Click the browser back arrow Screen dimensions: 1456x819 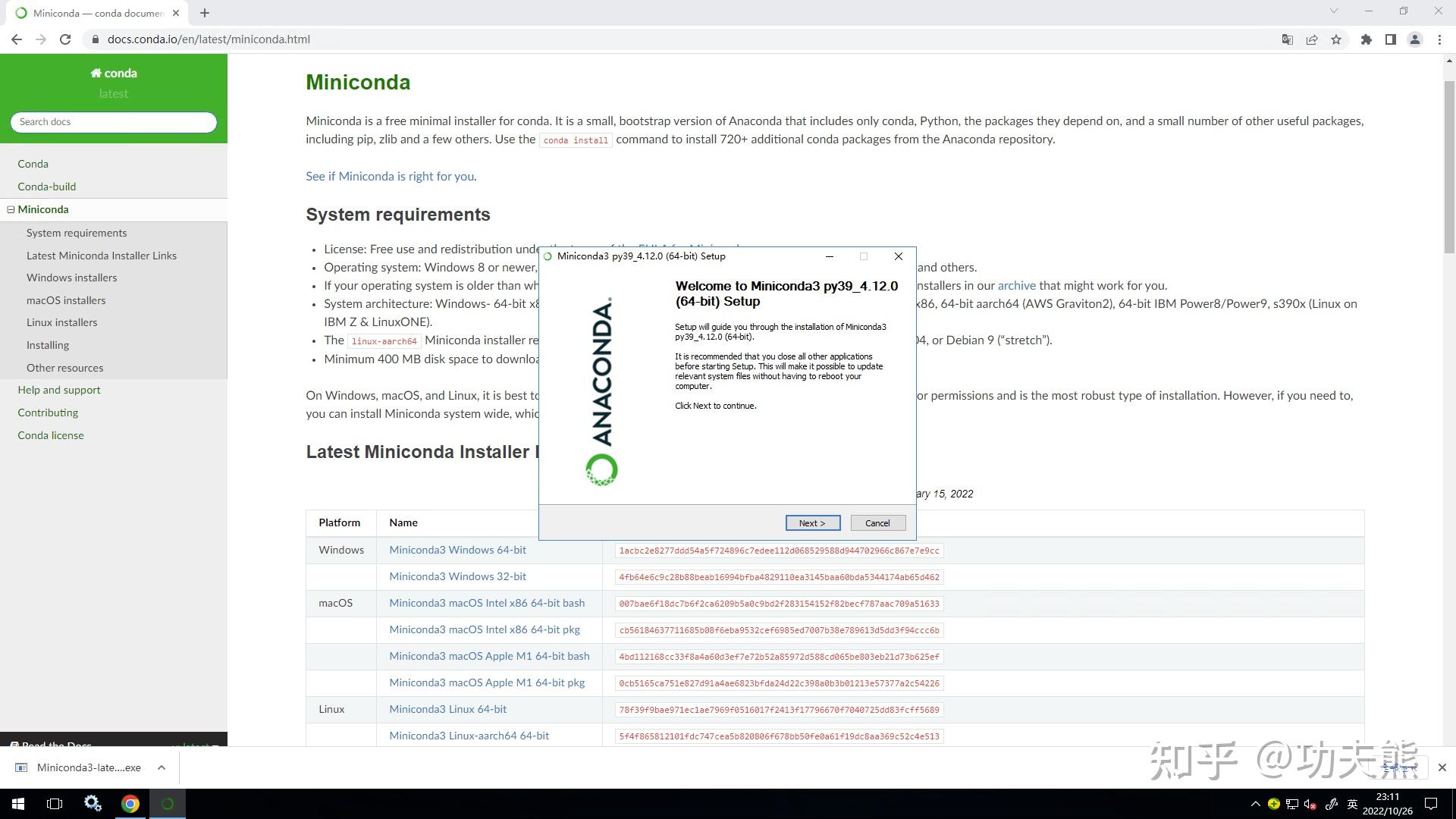[x=17, y=39]
